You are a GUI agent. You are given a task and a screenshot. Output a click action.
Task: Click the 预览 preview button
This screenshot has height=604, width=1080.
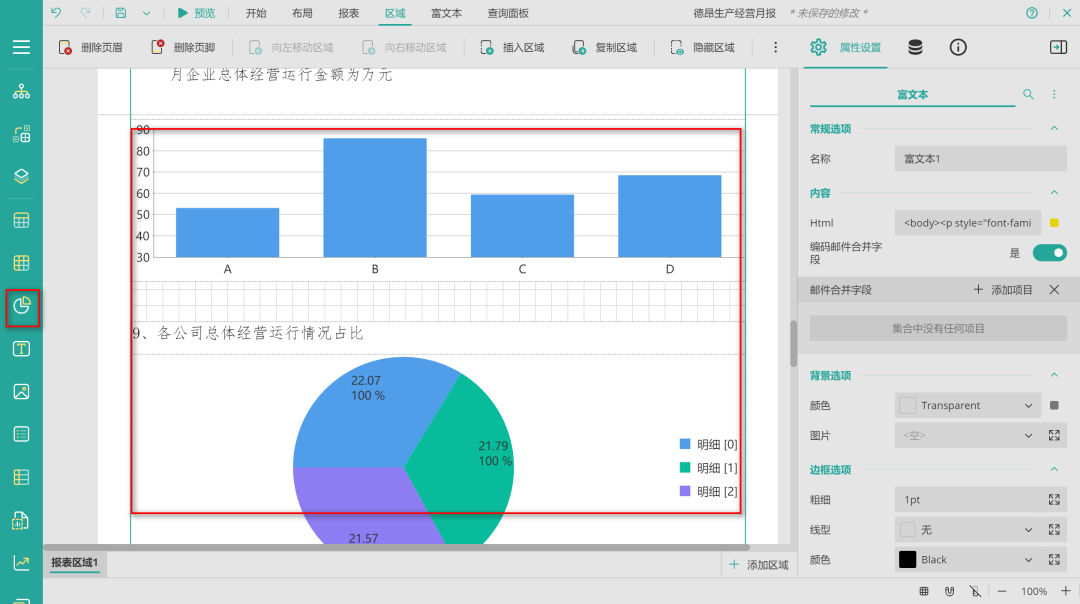coord(196,13)
